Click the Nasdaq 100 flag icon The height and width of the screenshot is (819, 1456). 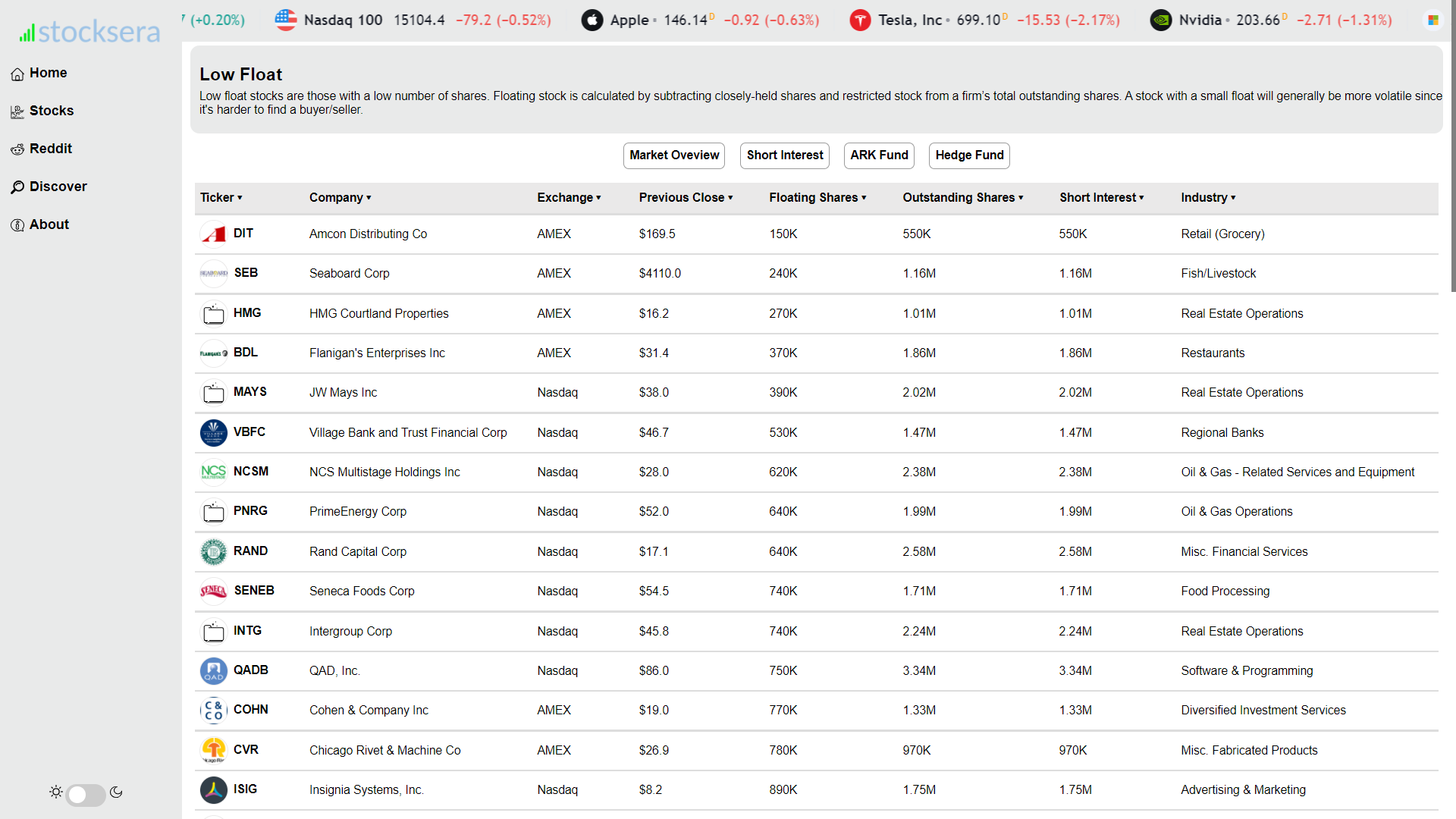pyautogui.click(x=286, y=20)
